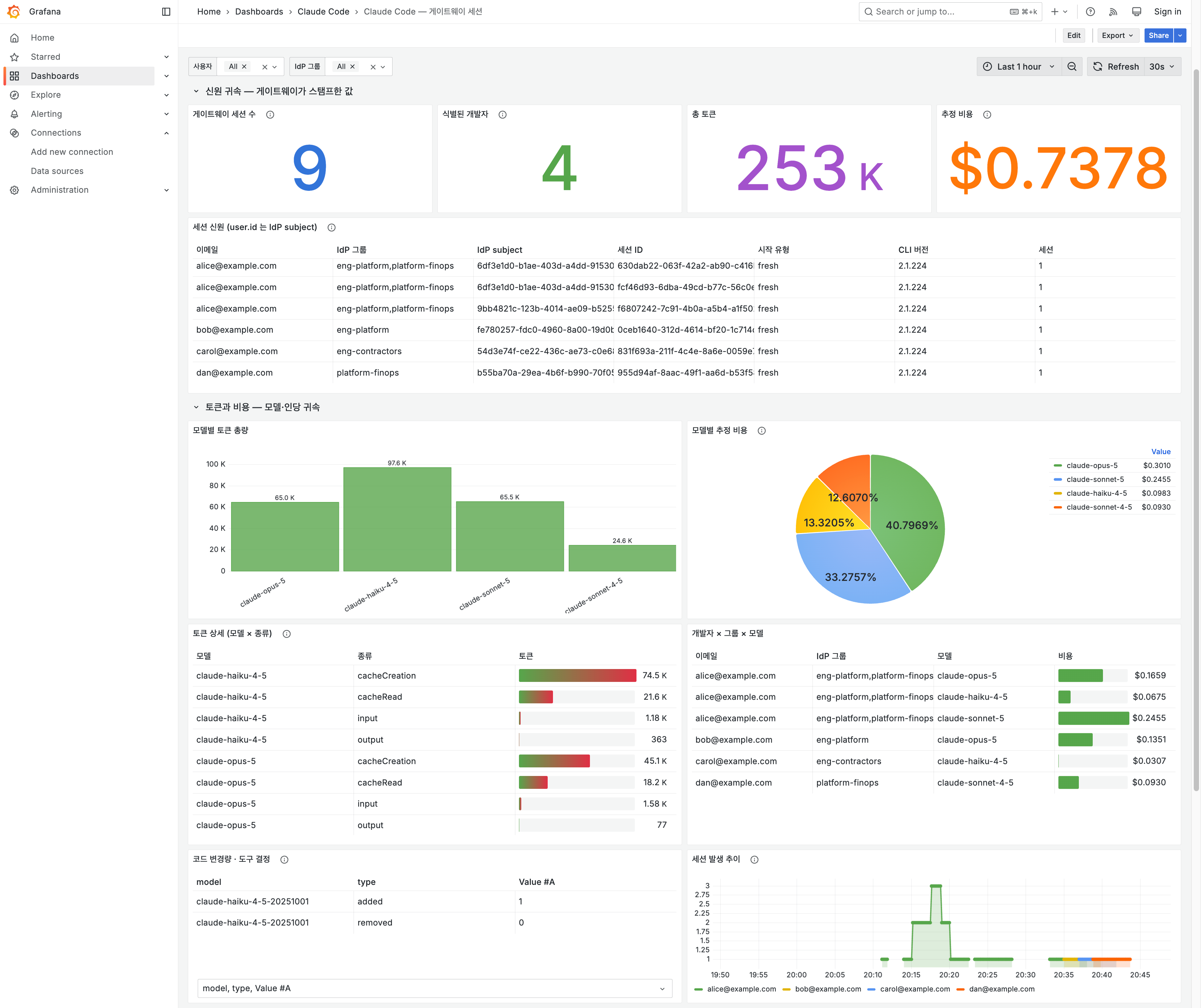Click the Starred star icon
This screenshot has height=1008, width=1201.
point(15,56)
